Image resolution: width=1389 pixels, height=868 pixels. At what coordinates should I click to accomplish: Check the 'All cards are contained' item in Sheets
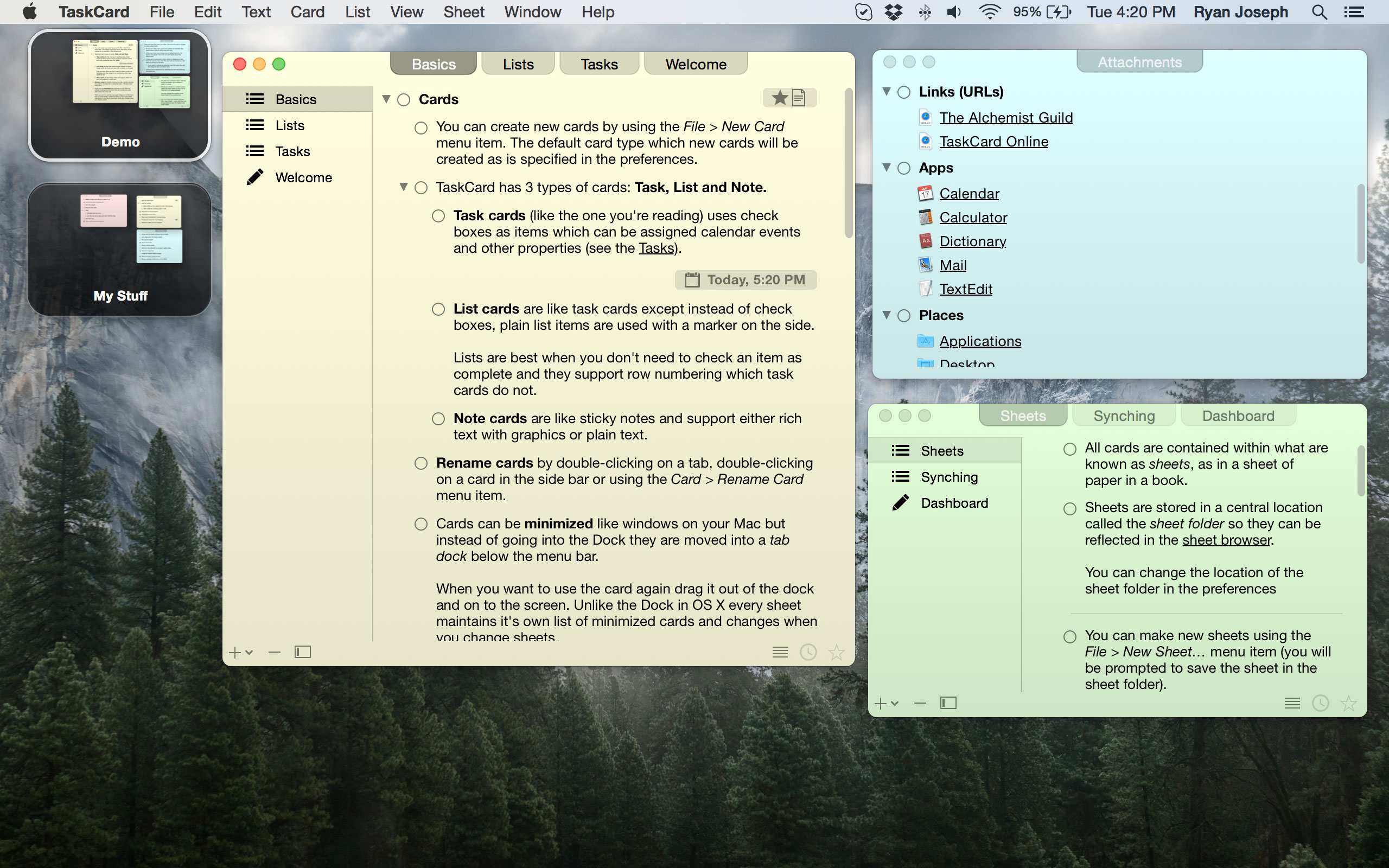[x=1070, y=450]
